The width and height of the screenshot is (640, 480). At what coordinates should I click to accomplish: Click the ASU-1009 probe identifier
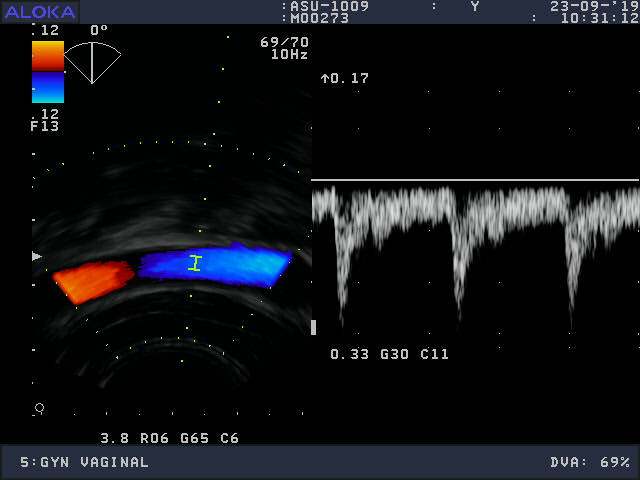(x=329, y=6)
